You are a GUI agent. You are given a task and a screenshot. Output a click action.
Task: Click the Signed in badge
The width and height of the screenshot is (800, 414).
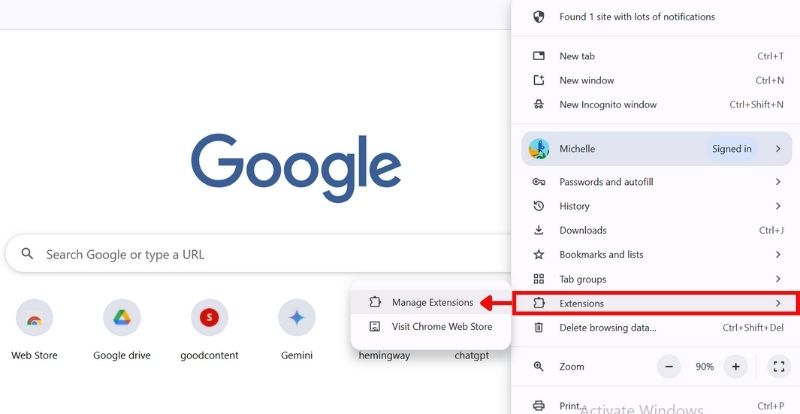[x=732, y=149]
